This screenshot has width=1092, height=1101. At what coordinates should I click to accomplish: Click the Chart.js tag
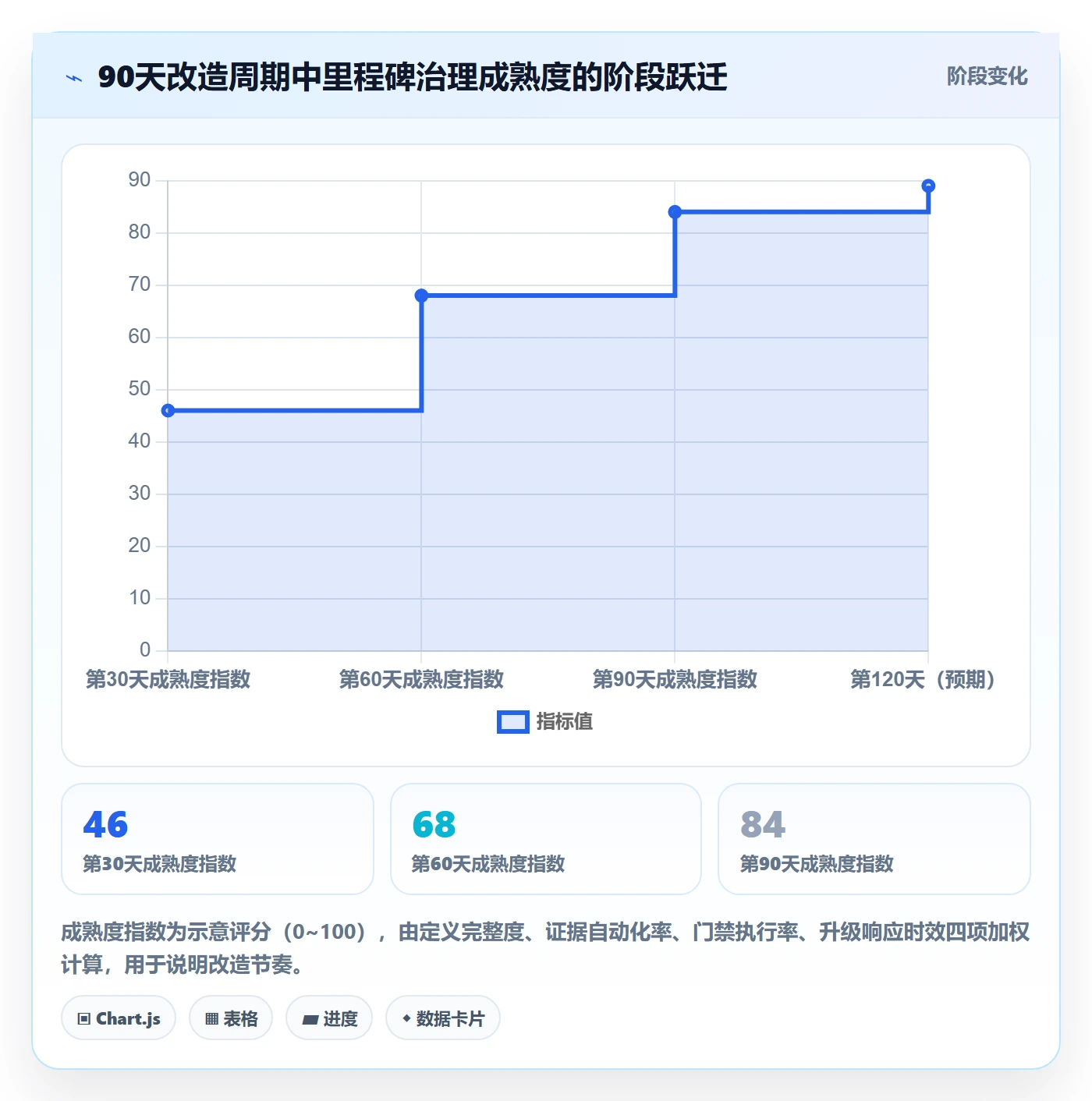tap(119, 1018)
